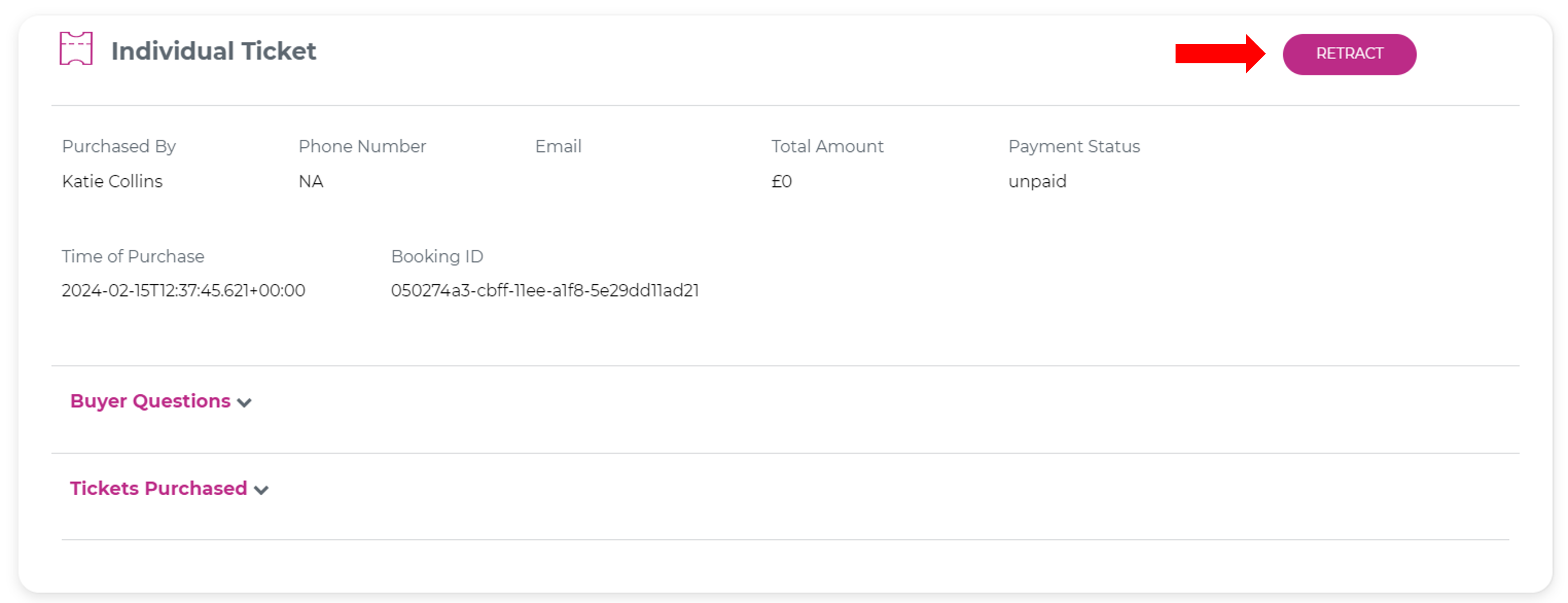1568x603 pixels.
Task: Click the £0 total amount value
Action: (782, 181)
